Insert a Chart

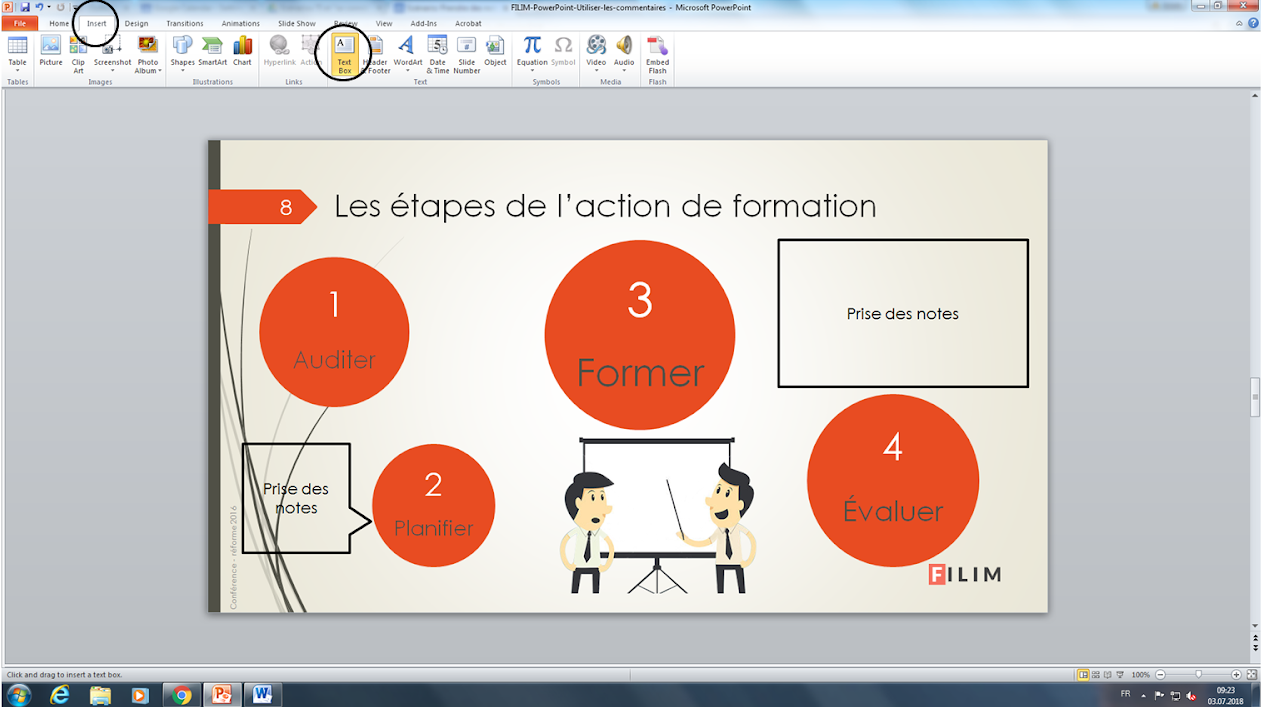tap(242, 48)
